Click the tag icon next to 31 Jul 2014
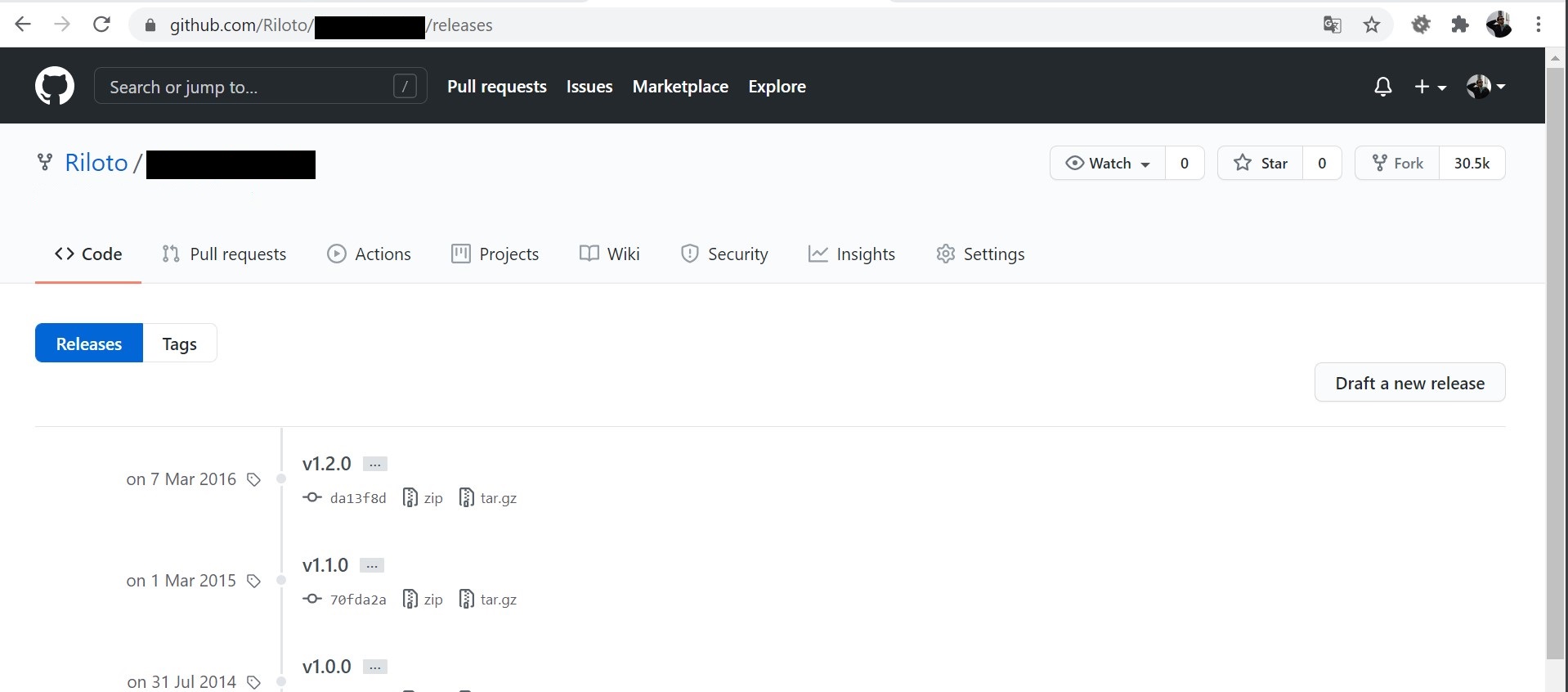1568x692 pixels. 253,682
